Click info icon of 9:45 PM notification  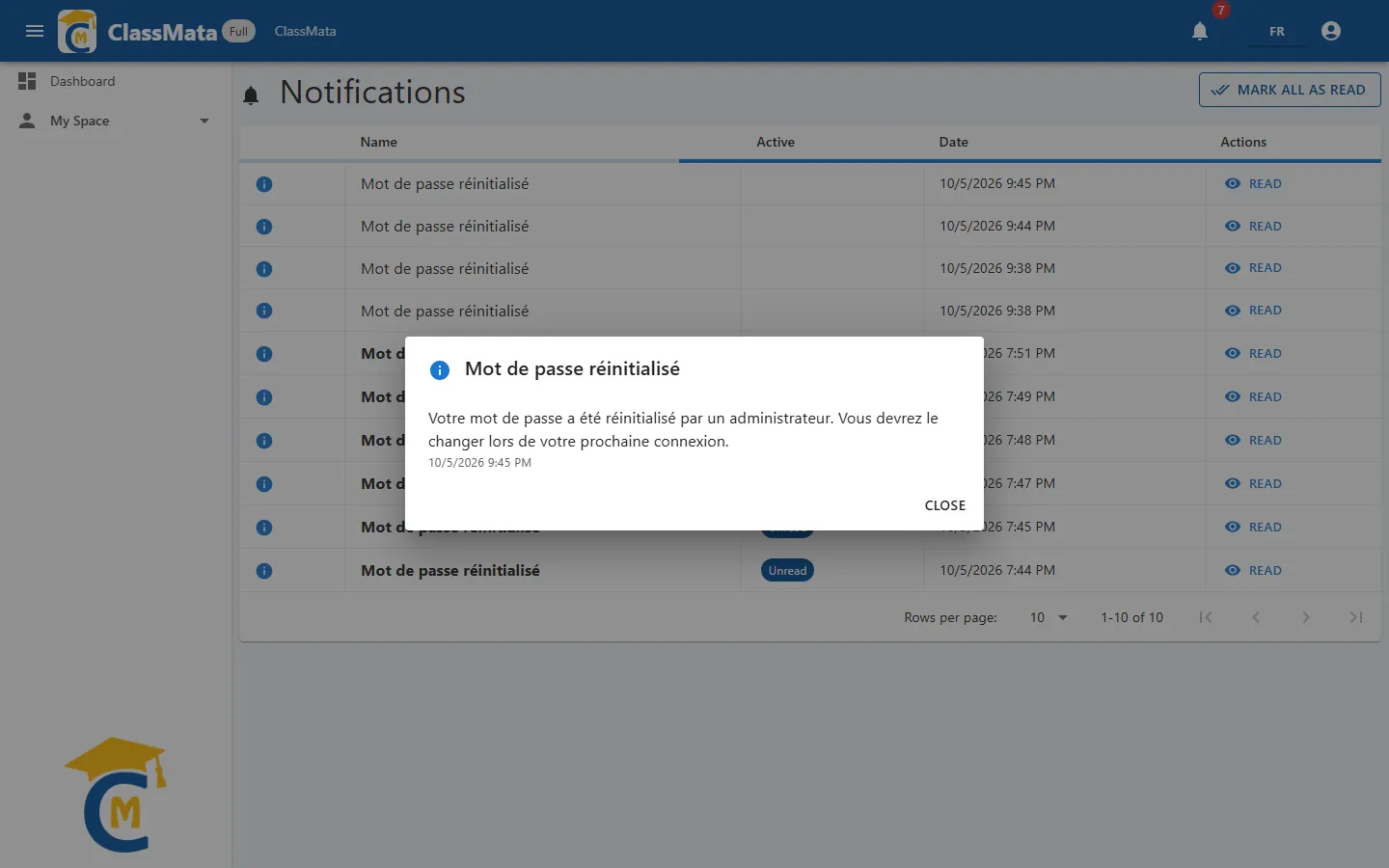[x=264, y=184]
